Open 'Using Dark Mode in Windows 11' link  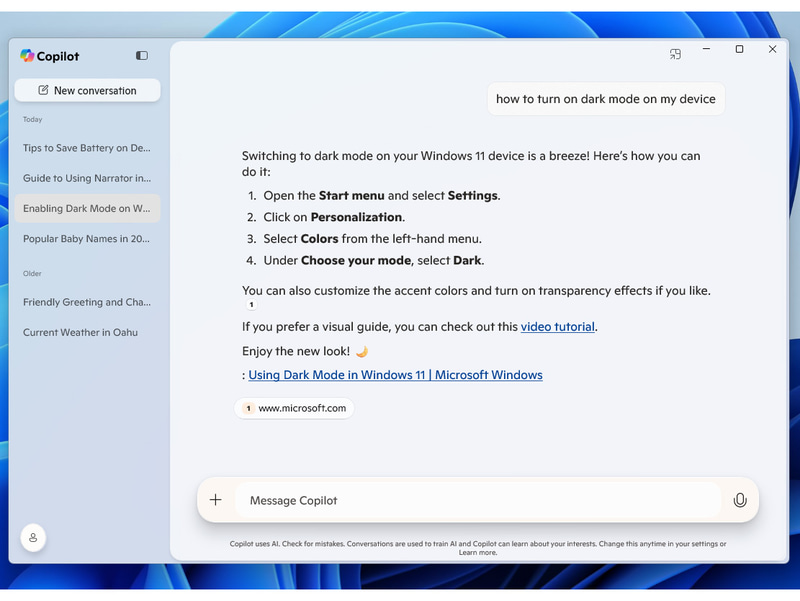tap(395, 375)
